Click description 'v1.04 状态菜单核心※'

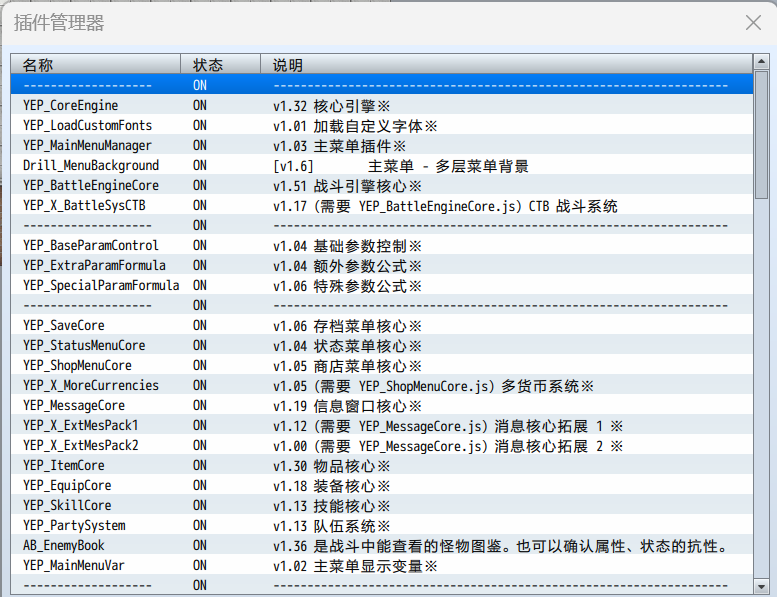pyautogui.click(x=347, y=346)
